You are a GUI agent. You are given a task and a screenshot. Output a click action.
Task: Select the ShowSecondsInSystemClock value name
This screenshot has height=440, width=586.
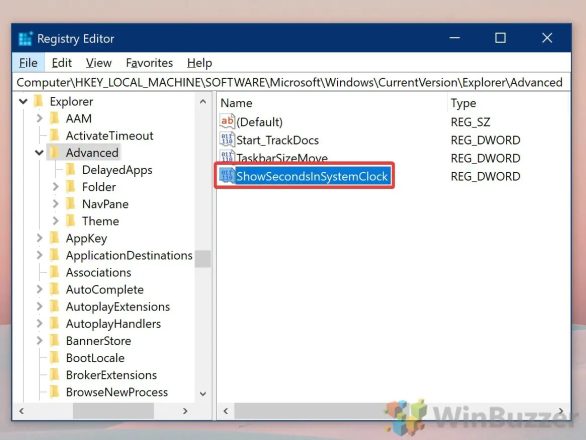click(x=312, y=176)
